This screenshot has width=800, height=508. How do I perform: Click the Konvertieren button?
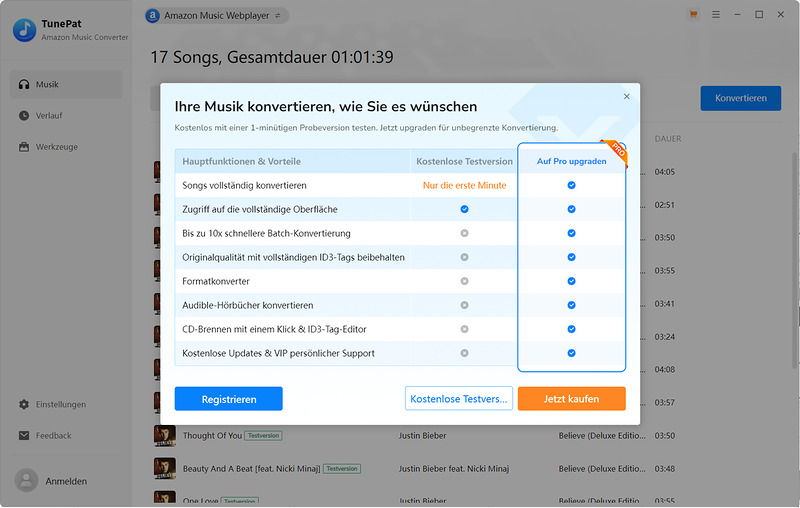740,98
